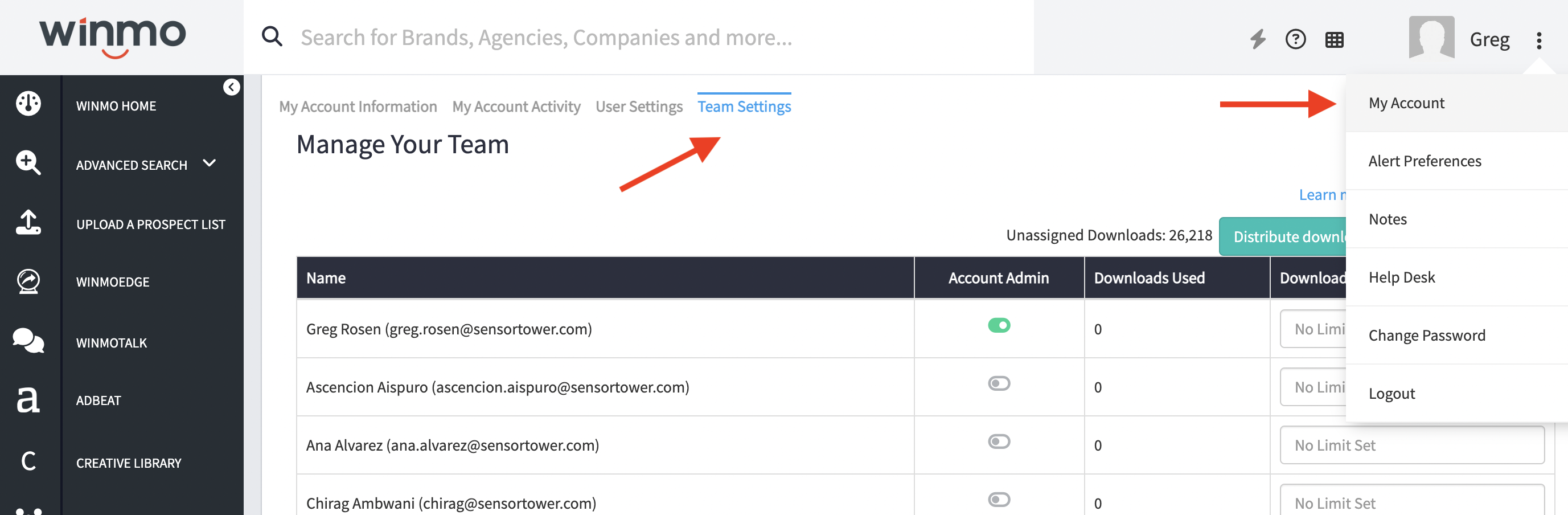Screen dimensions: 1568x515
Task: Click Greg Rosen's download limit field
Action: pyautogui.click(x=1313, y=329)
